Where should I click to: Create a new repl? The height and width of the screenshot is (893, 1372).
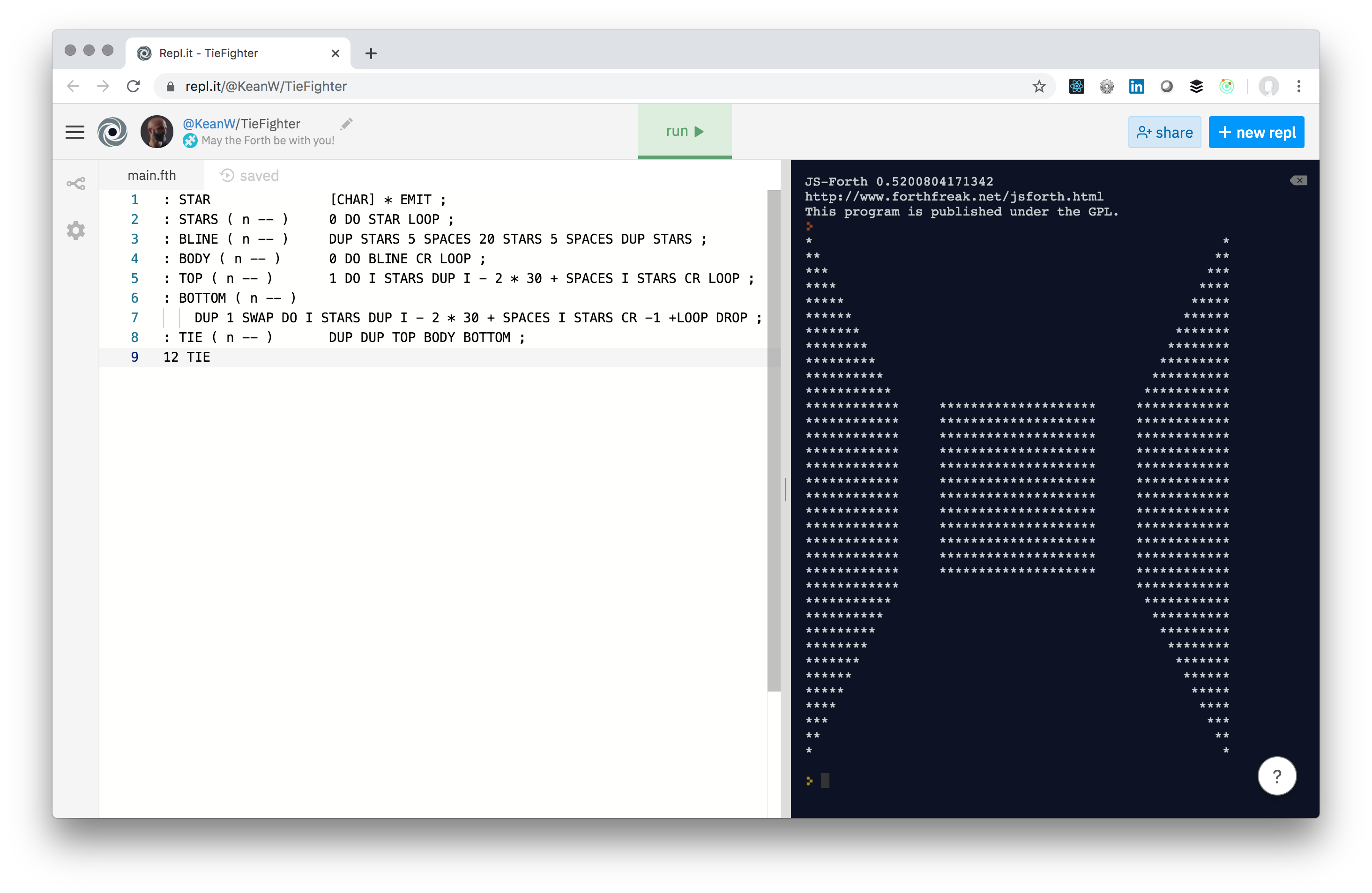tap(1256, 133)
